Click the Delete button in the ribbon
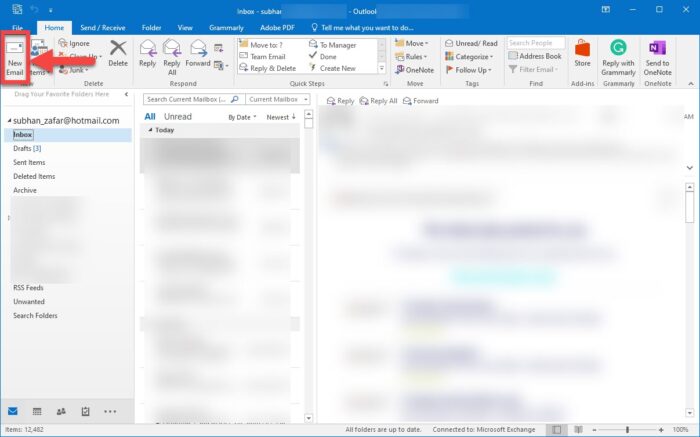This screenshot has height=437, width=700. 118,54
